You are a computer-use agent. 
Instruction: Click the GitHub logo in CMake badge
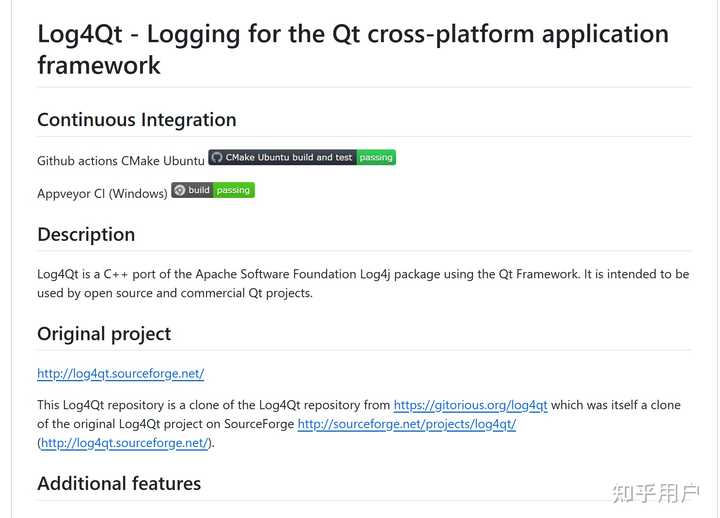click(x=217, y=158)
